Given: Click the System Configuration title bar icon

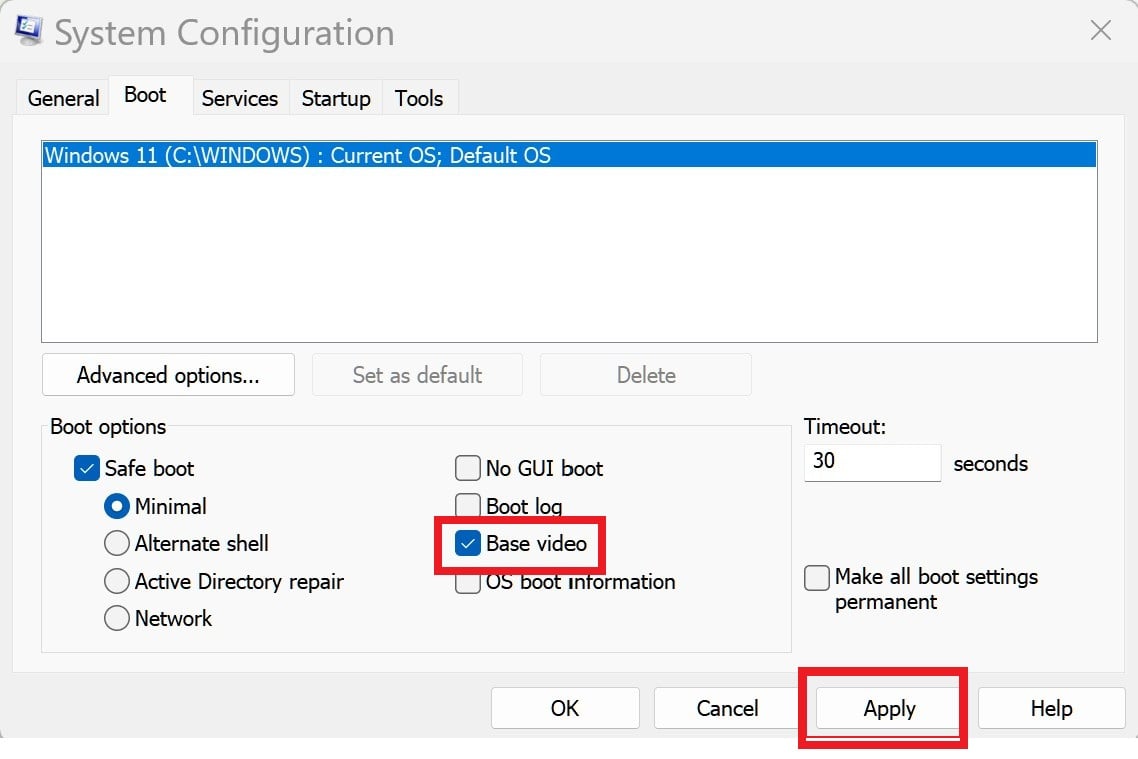Looking at the screenshot, I should point(28,31).
